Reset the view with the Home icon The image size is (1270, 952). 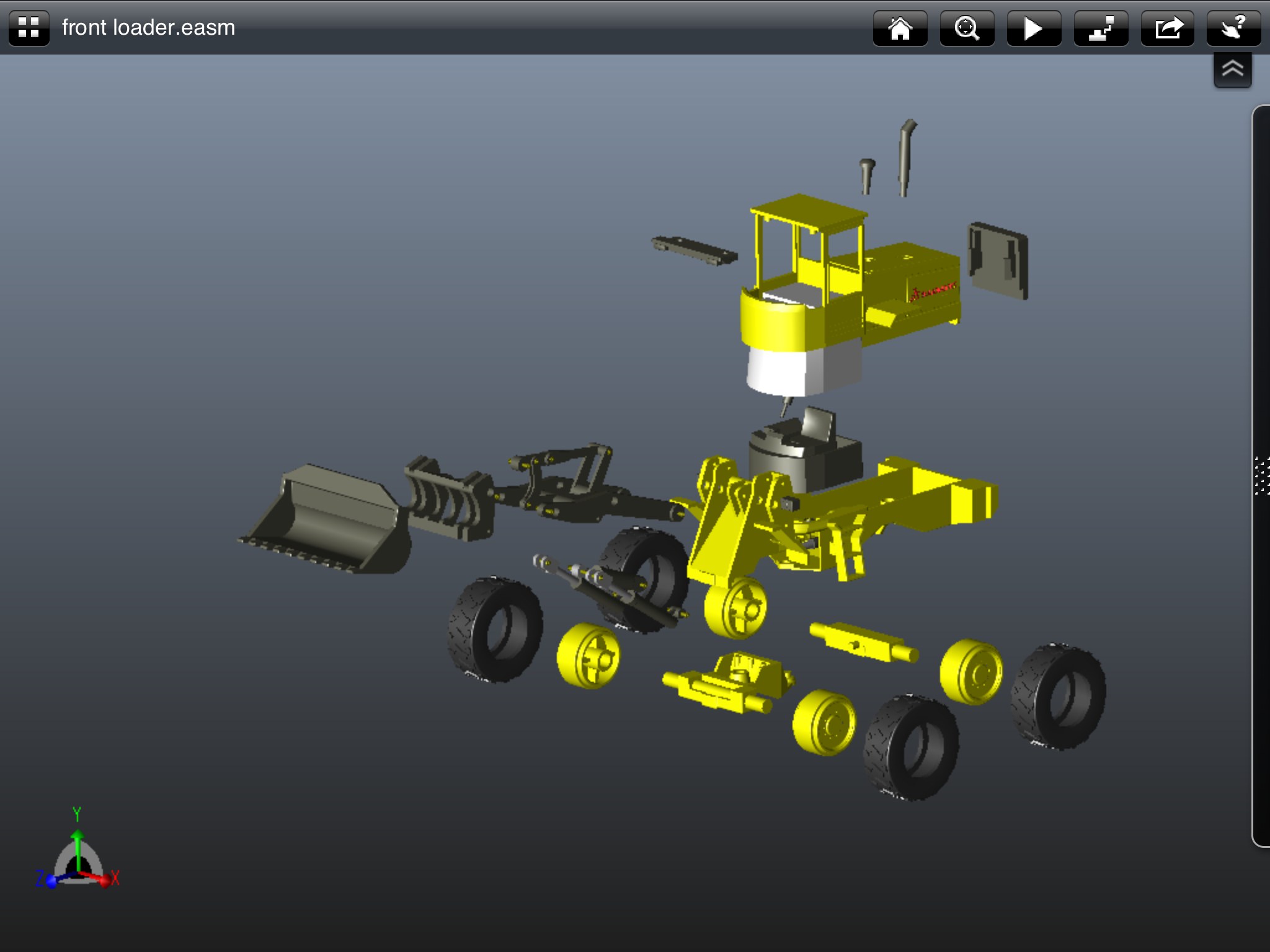900,28
